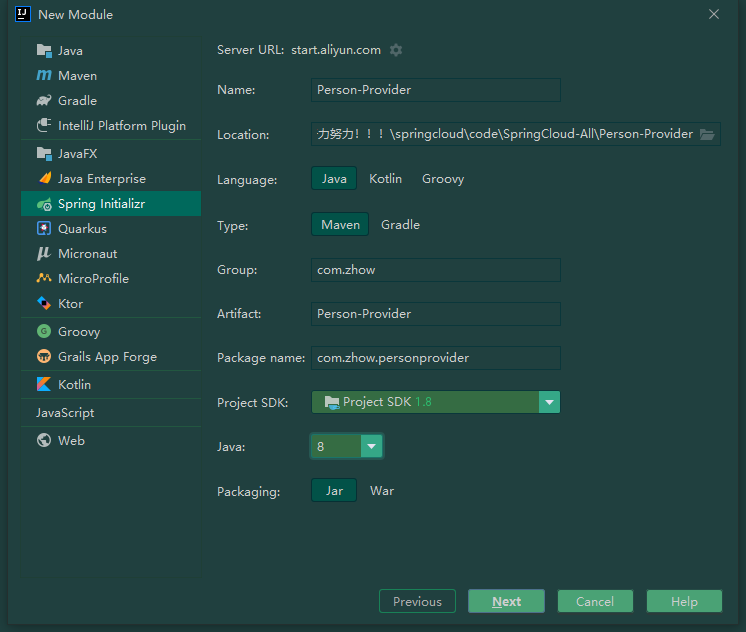Choose the Gradle elephant icon
Image resolution: width=746 pixels, height=632 pixels.
(x=44, y=100)
